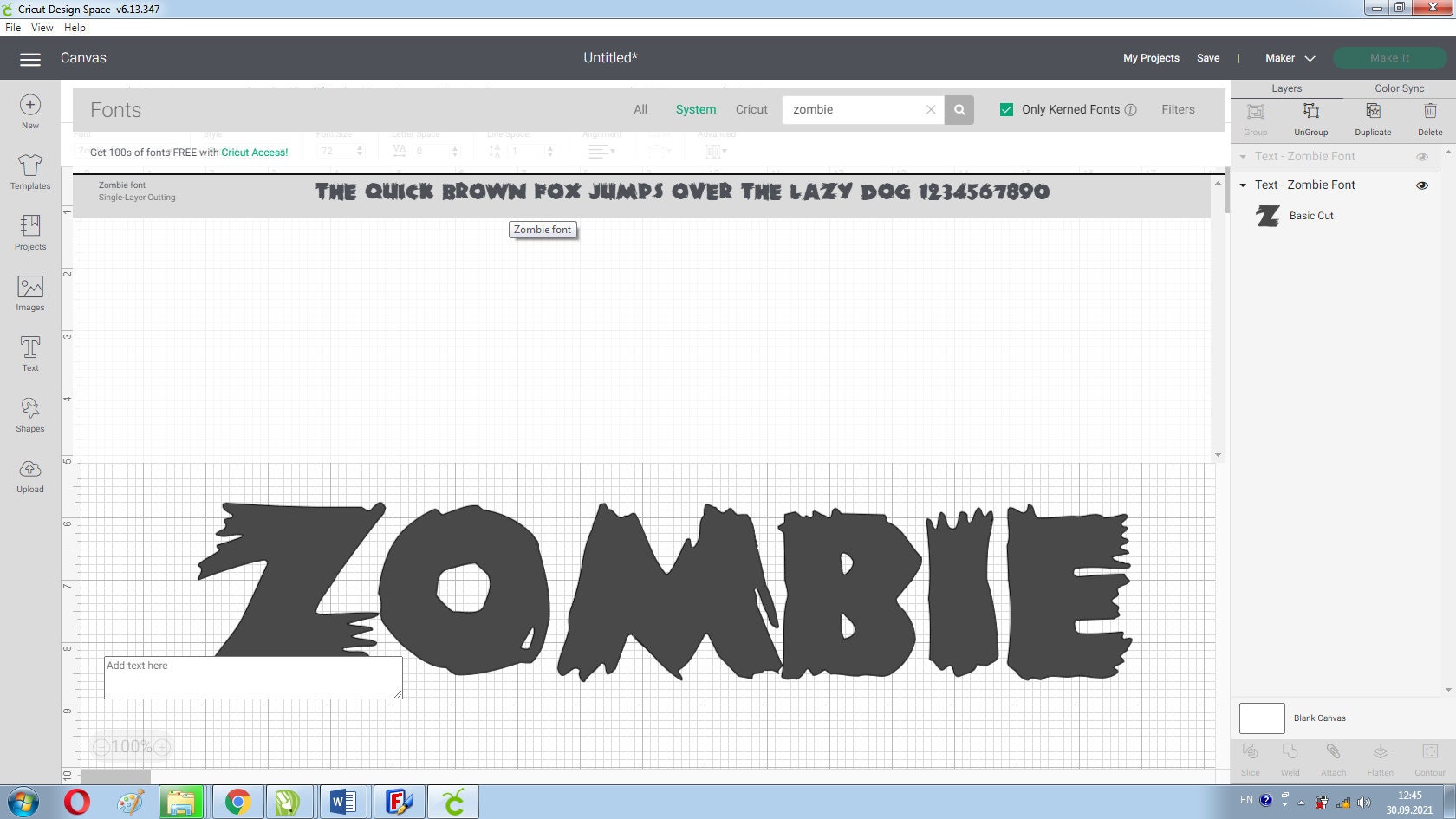Click the Blank Canvas color swatch

[x=1262, y=718]
